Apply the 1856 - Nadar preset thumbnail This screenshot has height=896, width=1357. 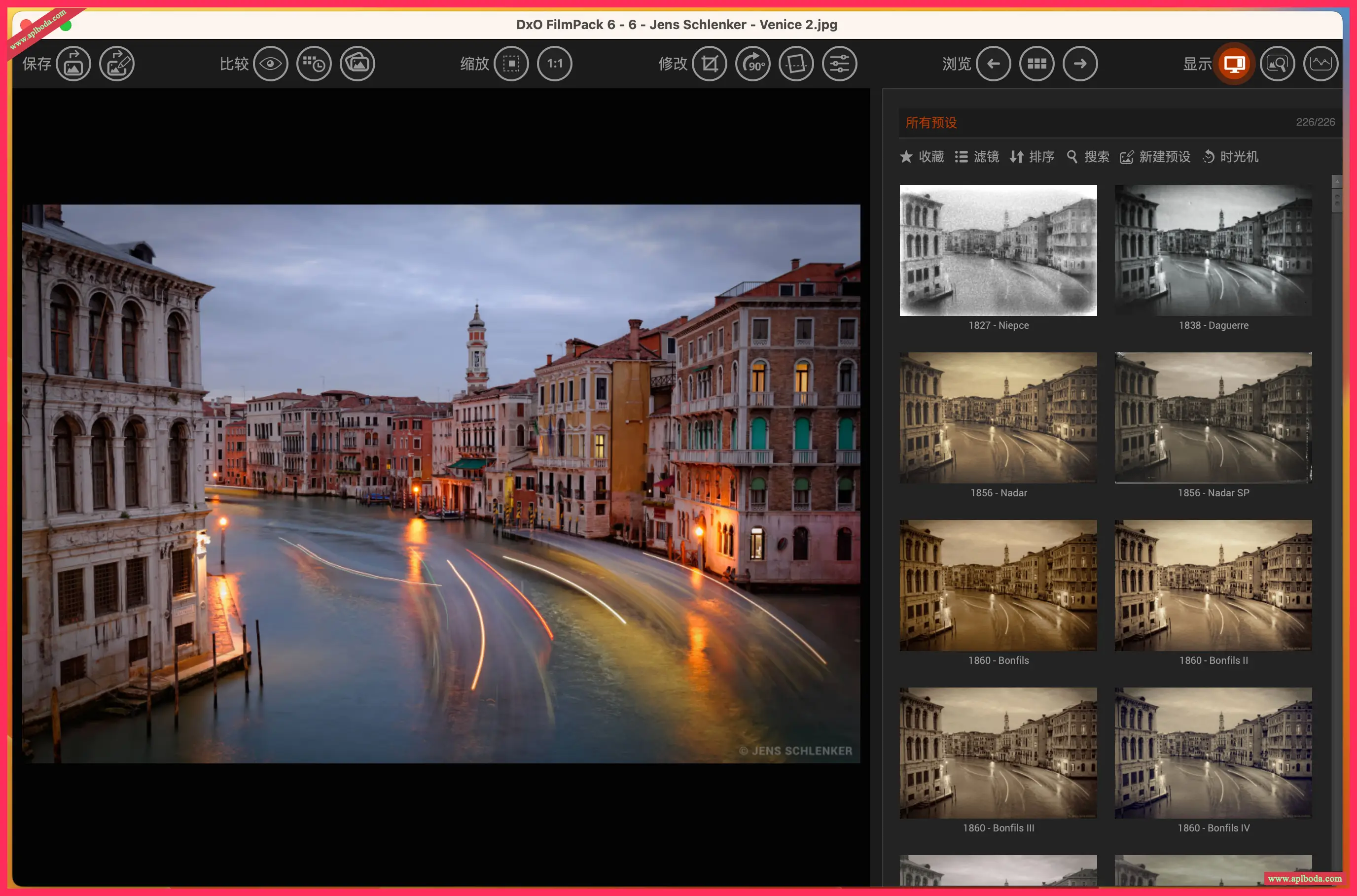[x=998, y=418]
